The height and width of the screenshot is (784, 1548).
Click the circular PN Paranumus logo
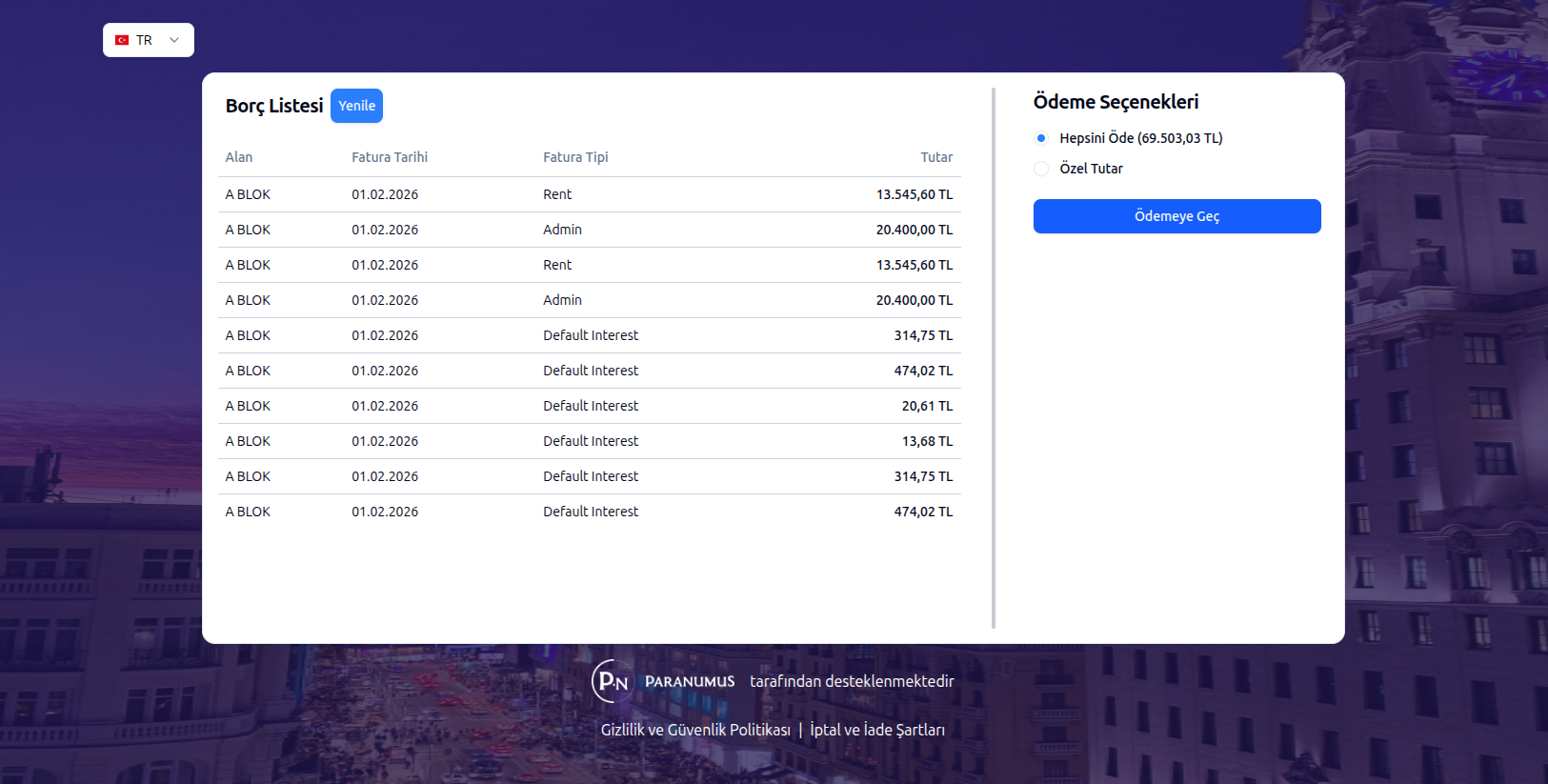[x=612, y=681]
